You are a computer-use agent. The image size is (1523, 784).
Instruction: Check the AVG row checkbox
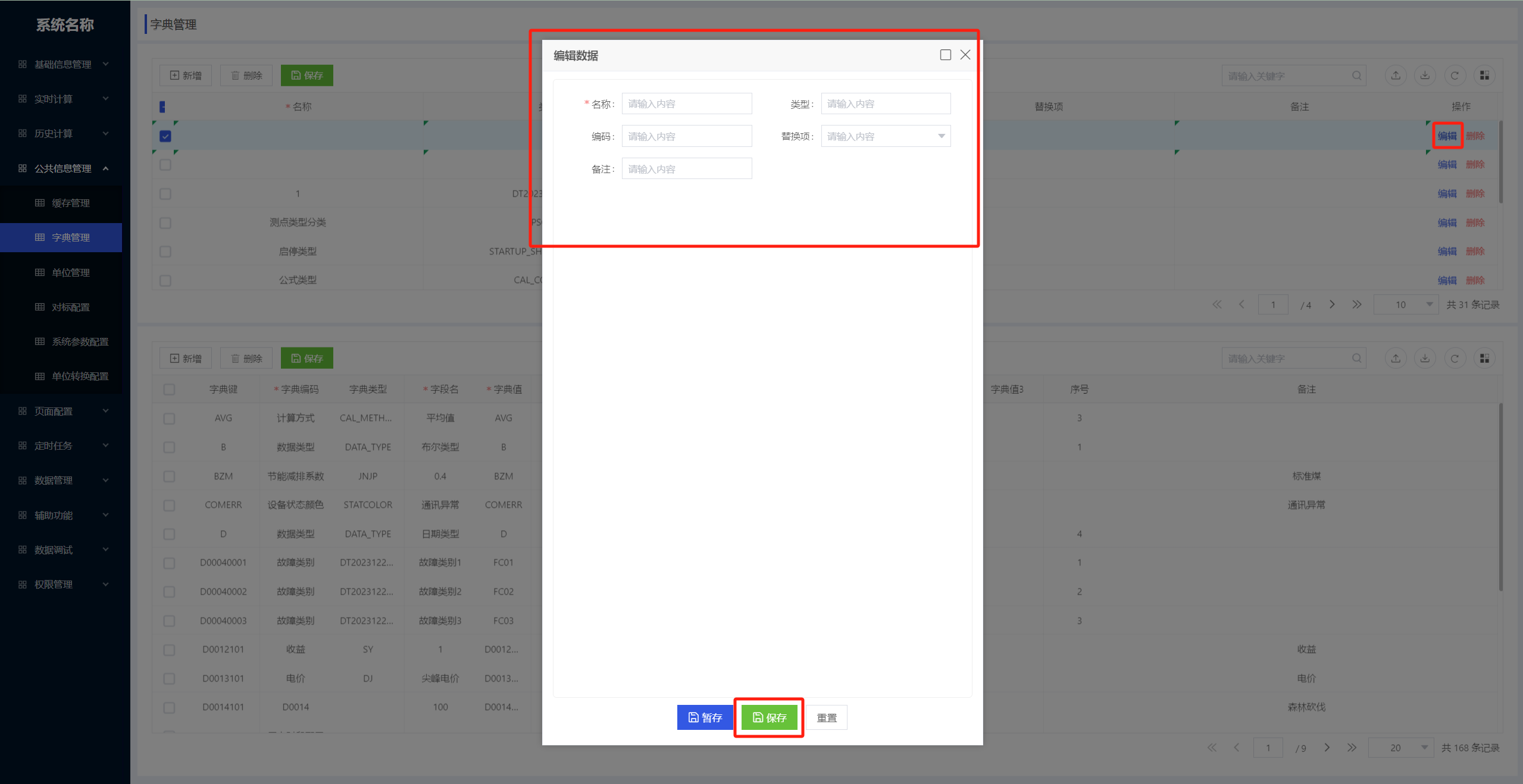[x=169, y=418]
